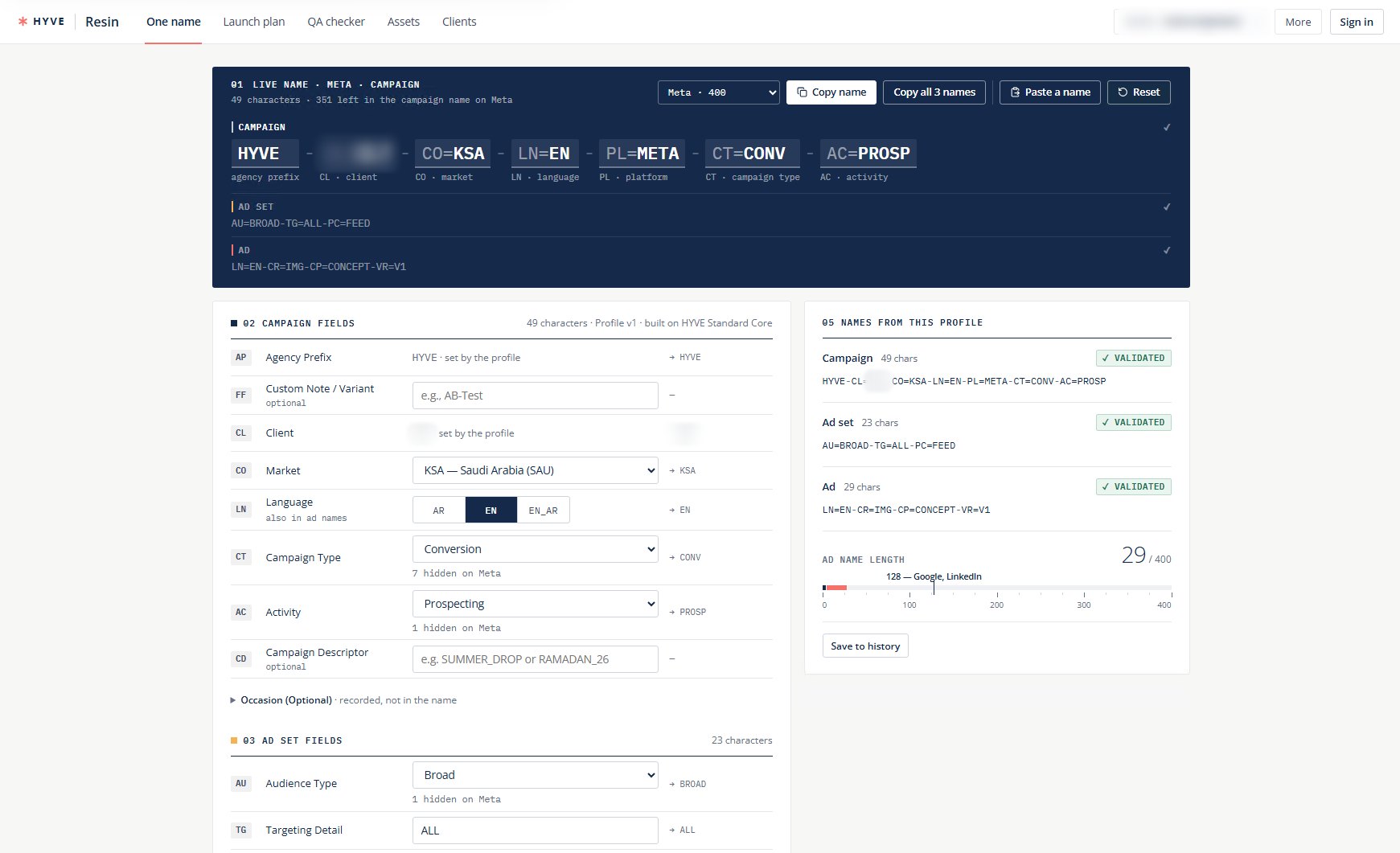Click Save to history
1400x853 pixels.
click(x=865, y=646)
